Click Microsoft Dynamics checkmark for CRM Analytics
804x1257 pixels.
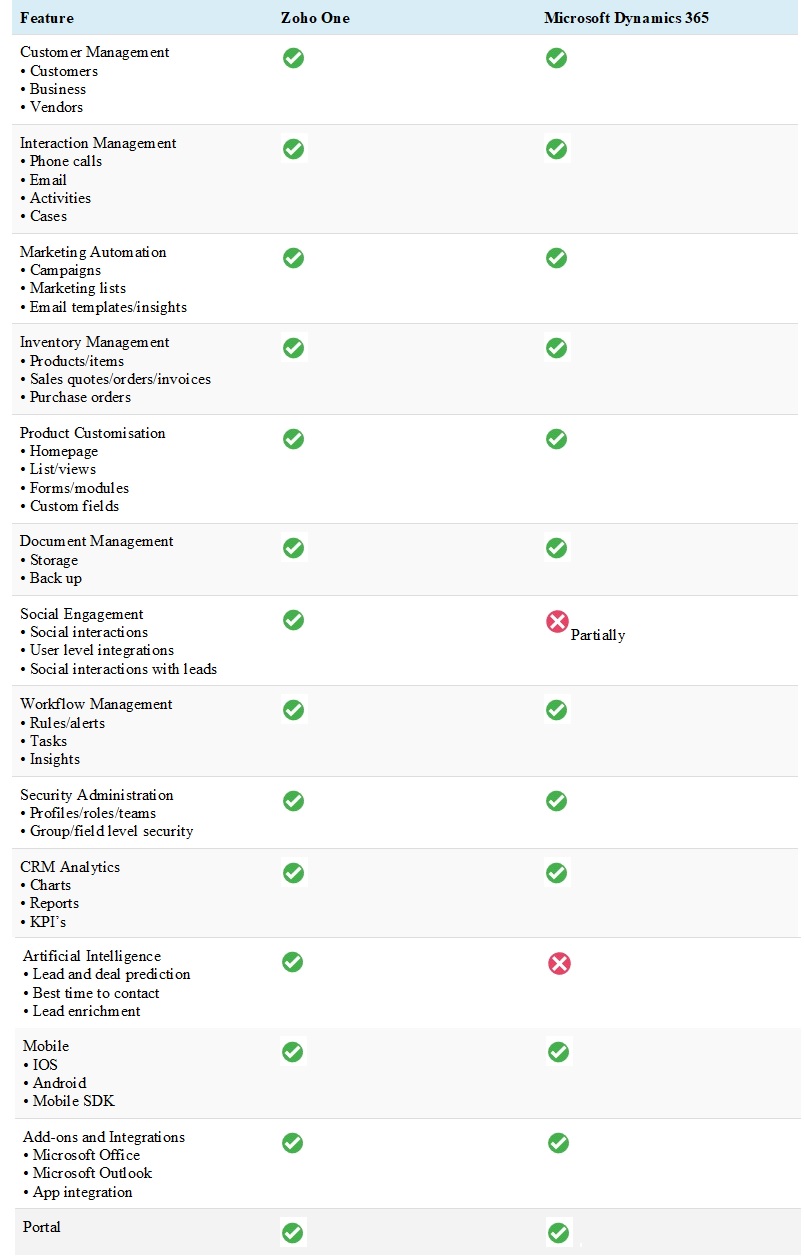pos(557,873)
